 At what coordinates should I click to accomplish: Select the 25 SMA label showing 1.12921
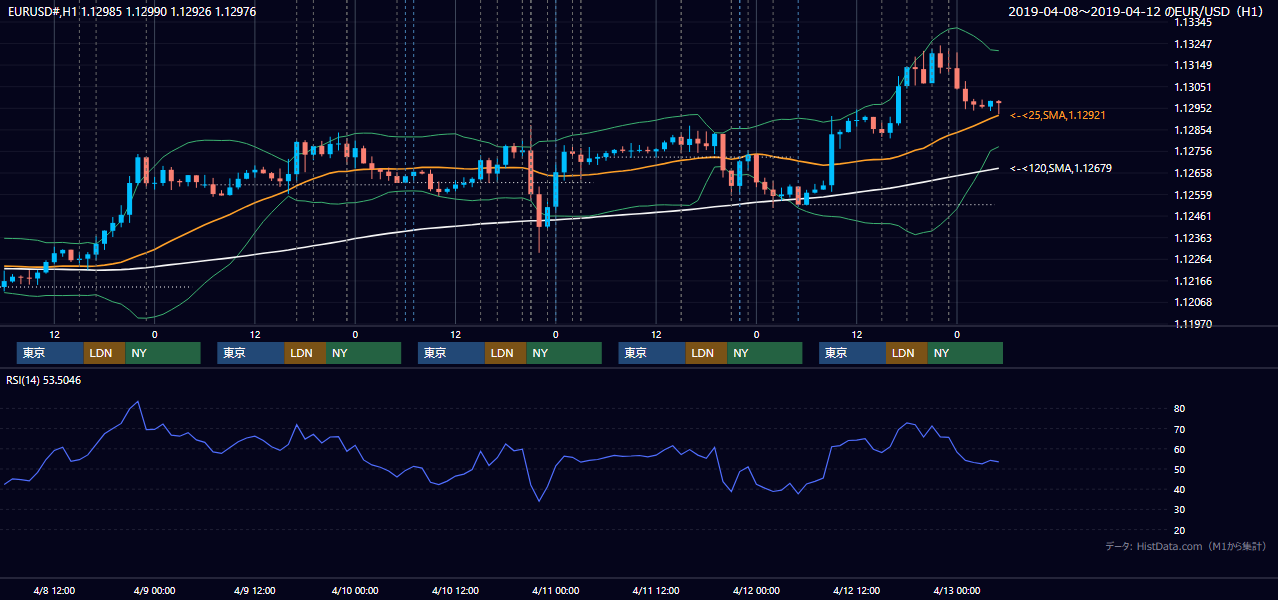(x=1057, y=116)
